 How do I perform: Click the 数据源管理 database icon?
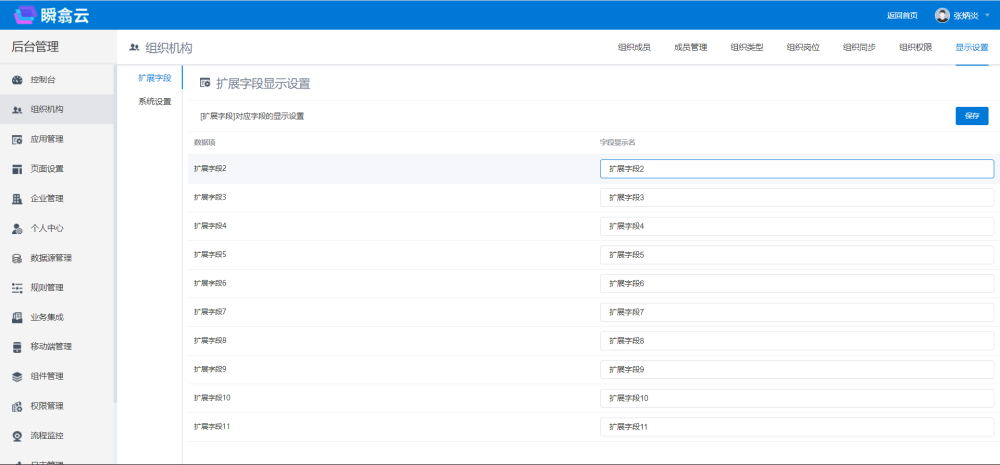17,258
